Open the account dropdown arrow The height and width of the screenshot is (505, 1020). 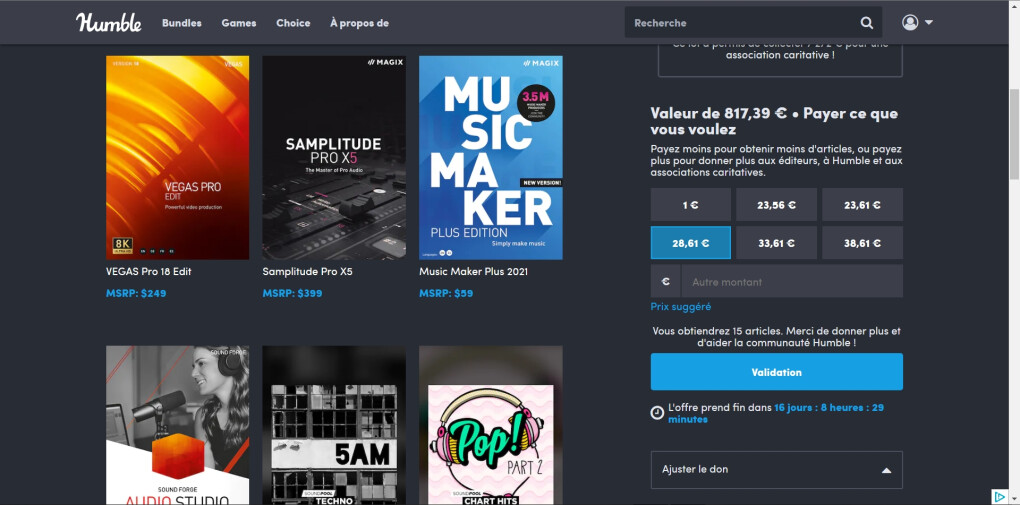(928, 22)
